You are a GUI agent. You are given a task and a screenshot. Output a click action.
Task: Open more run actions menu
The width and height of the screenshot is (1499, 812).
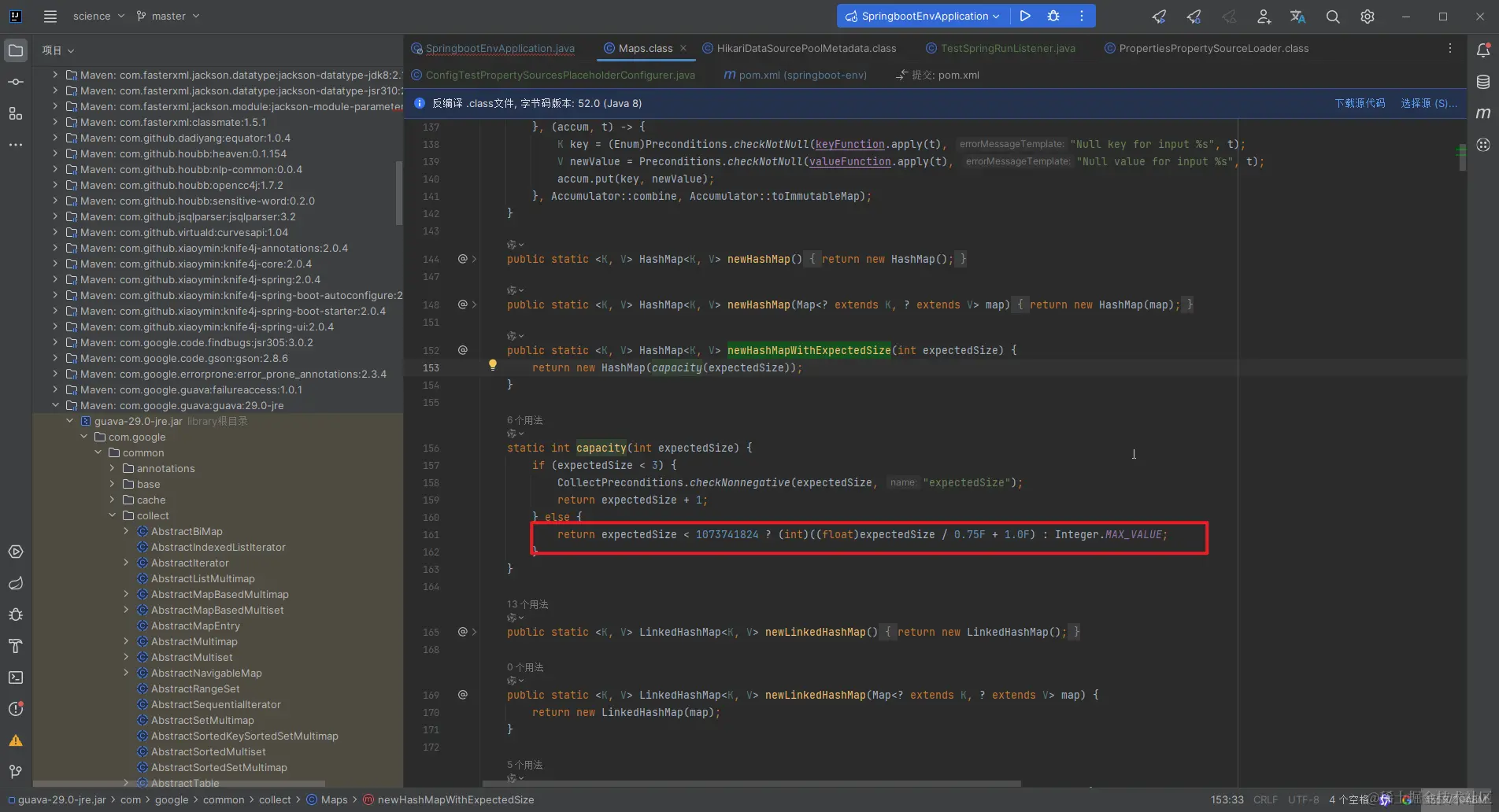[x=1082, y=16]
